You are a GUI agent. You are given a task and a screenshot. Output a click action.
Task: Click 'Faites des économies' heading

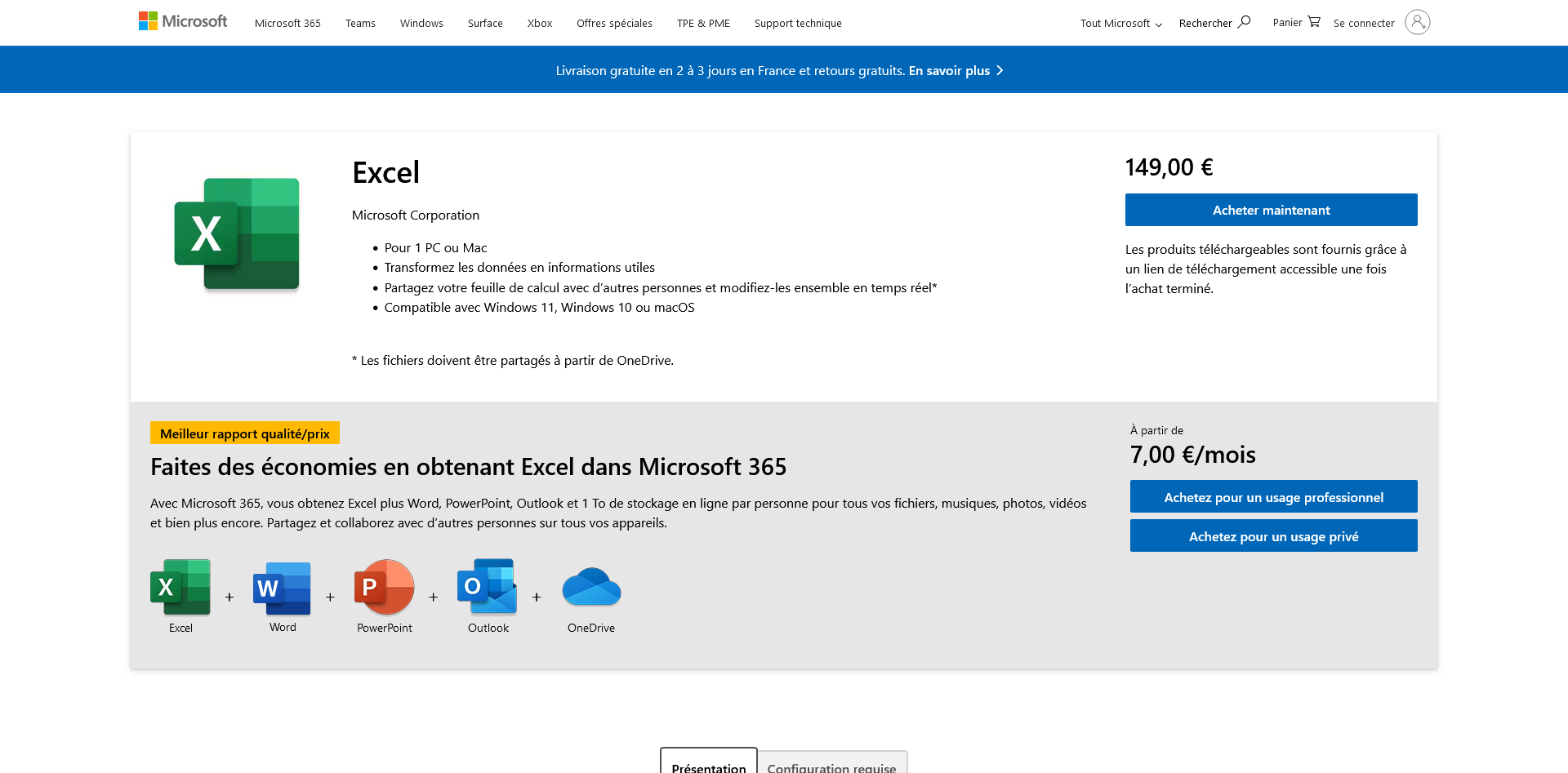pyautogui.click(x=468, y=467)
